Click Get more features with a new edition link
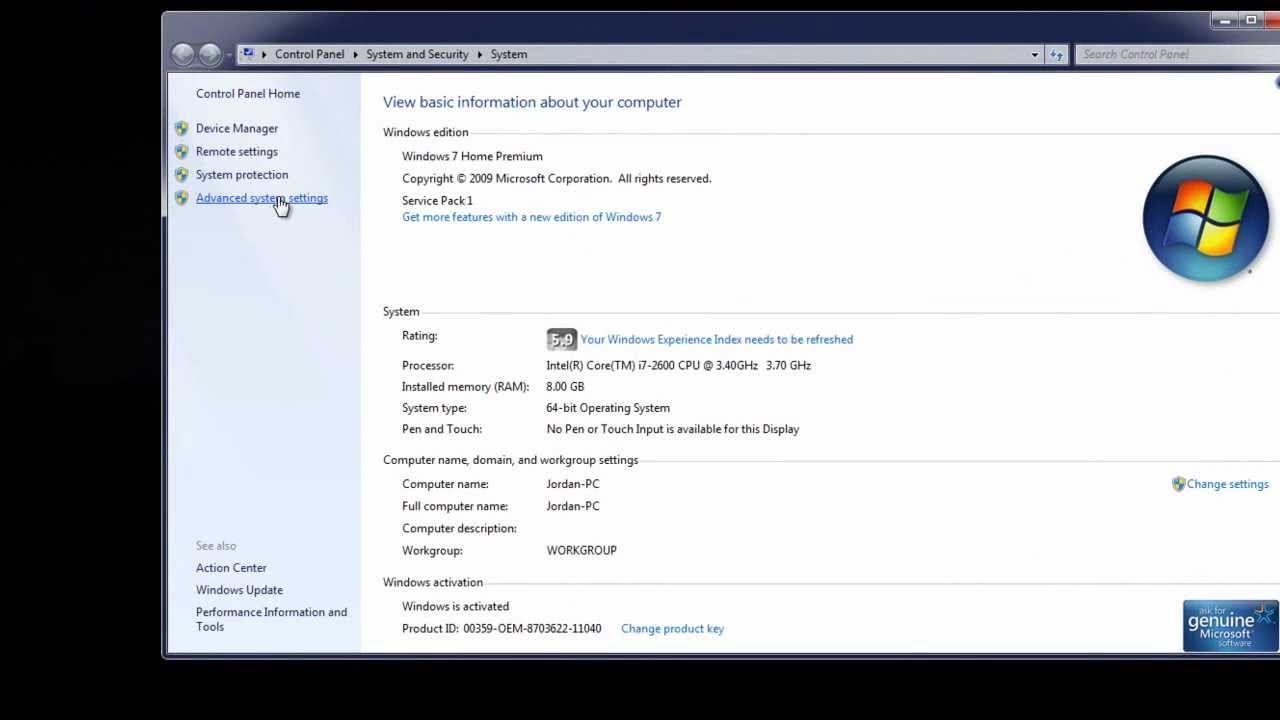1280x720 pixels. pos(531,217)
